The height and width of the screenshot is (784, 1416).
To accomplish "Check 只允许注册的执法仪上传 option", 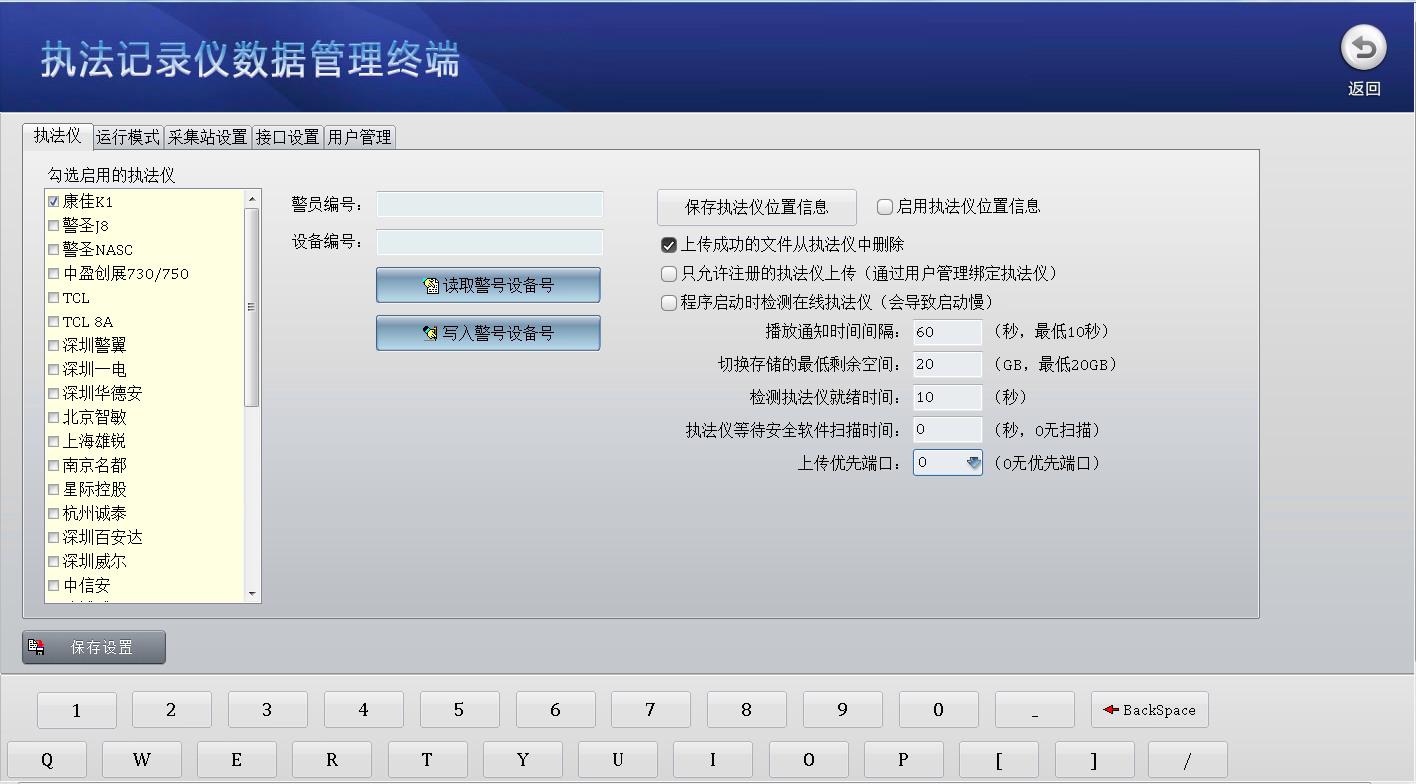I will pyautogui.click(x=669, y=273).
